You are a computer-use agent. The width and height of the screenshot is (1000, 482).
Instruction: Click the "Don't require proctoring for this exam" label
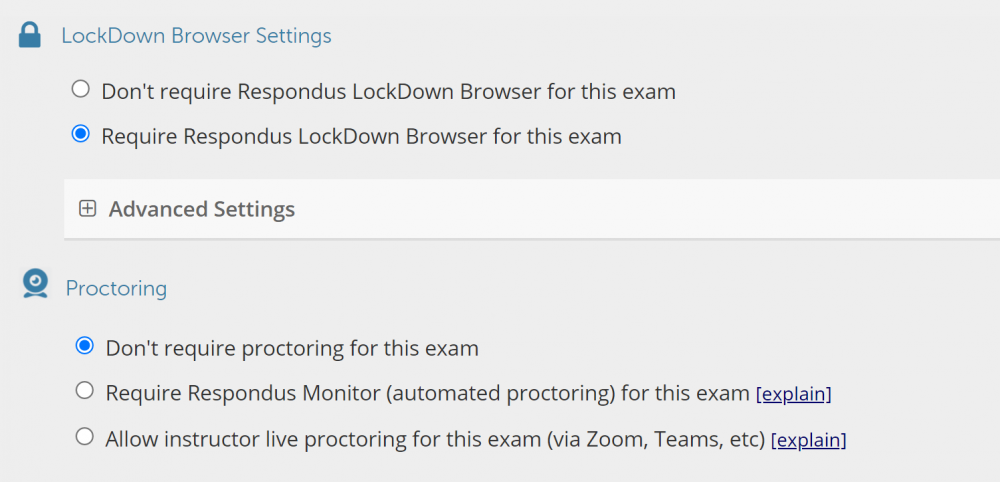(292, 349)
